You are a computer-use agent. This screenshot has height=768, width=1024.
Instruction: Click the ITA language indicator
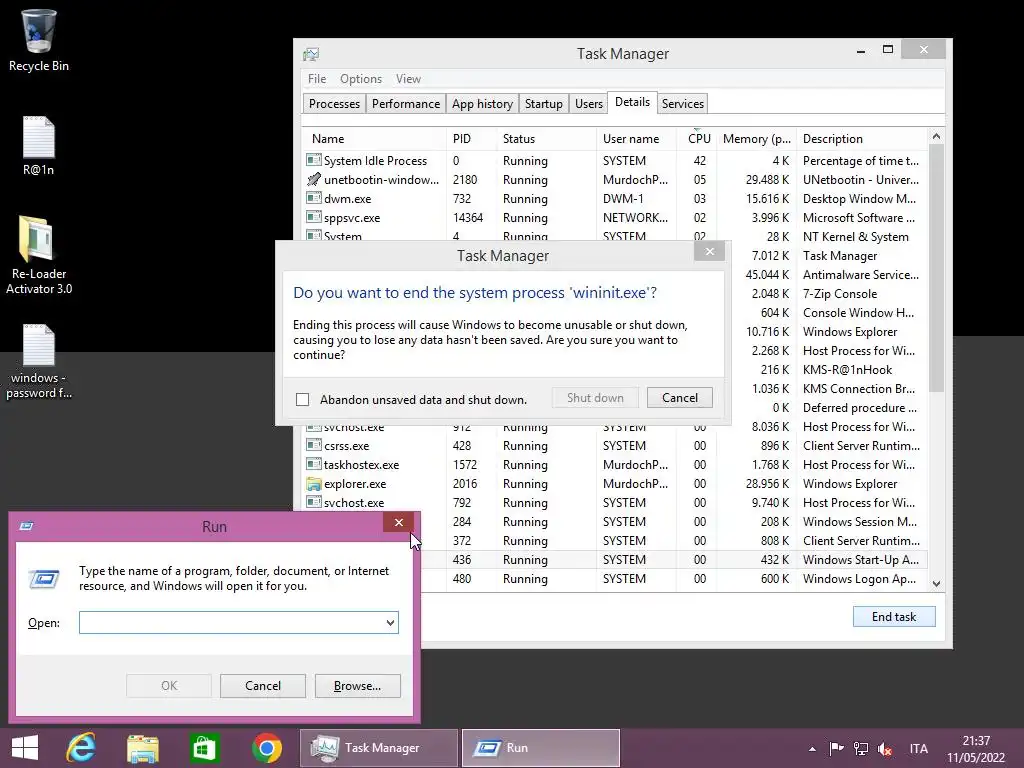(x=918, y=748)
